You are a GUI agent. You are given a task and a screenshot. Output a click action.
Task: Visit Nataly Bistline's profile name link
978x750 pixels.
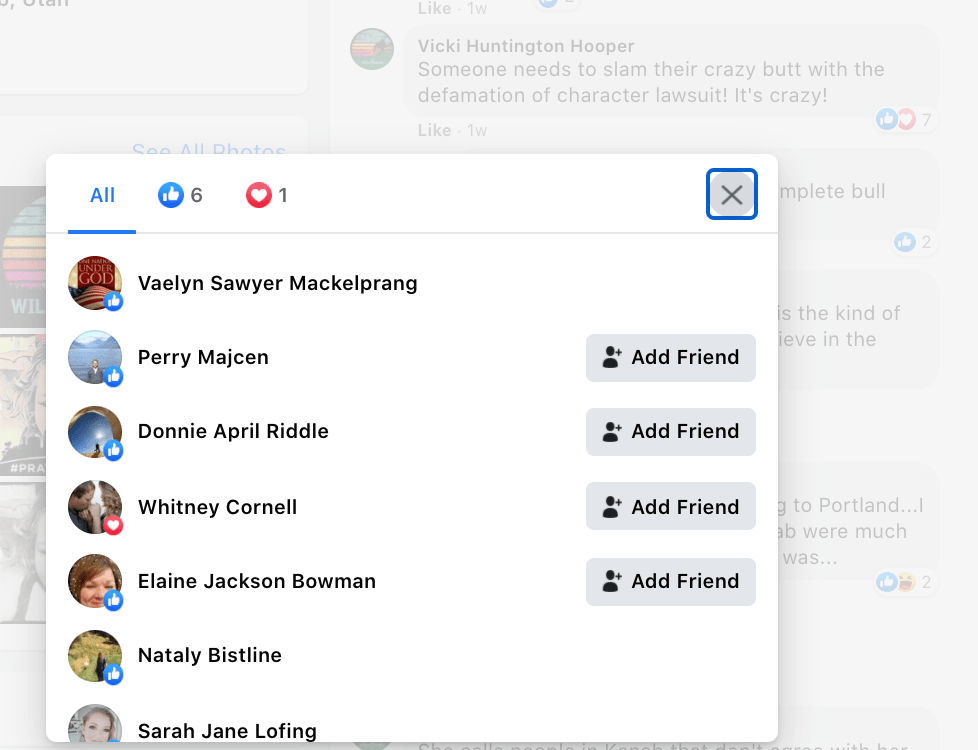click(x=209, y=655)
